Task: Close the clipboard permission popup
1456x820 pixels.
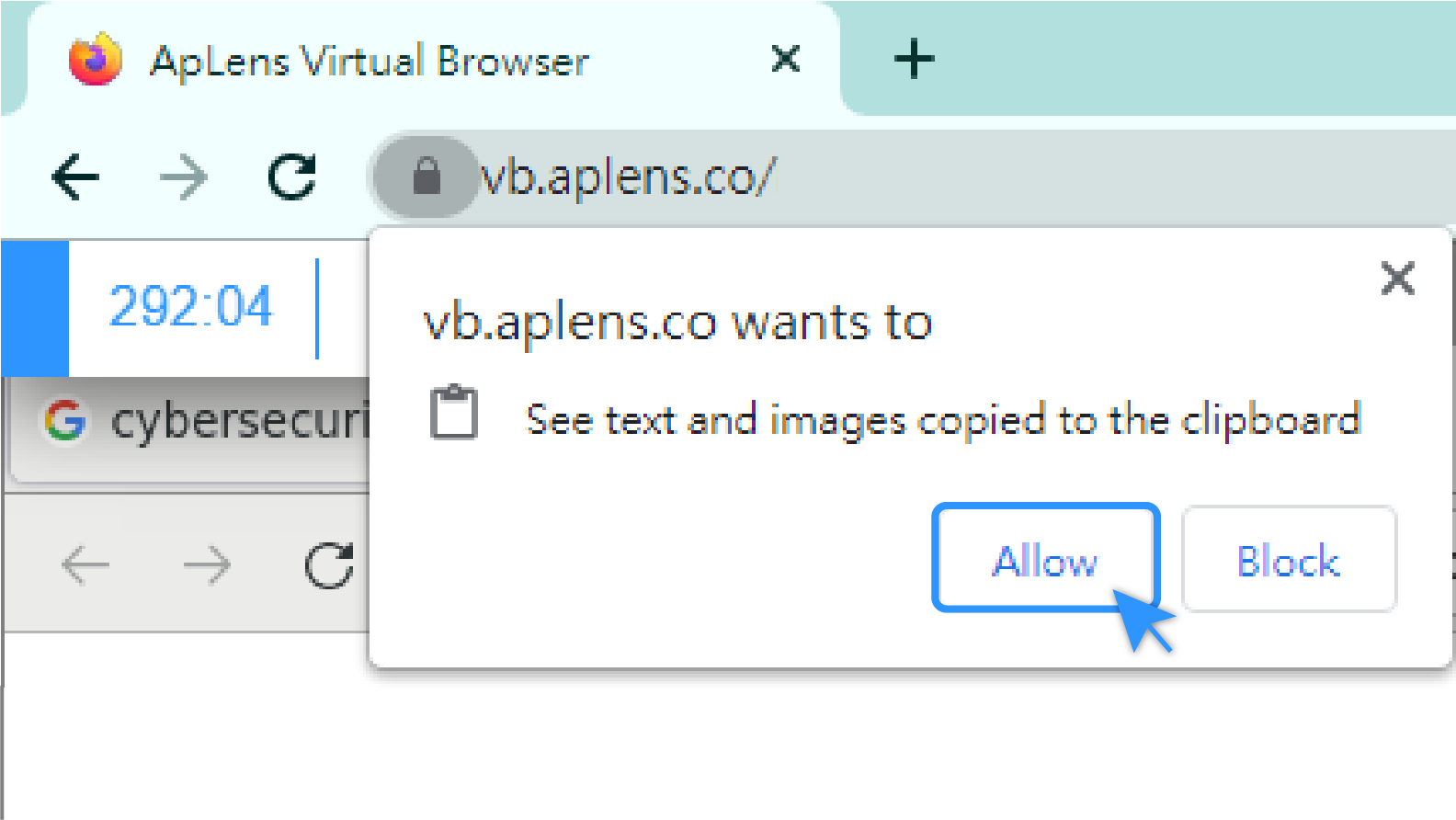Action: click(1397, 277)
